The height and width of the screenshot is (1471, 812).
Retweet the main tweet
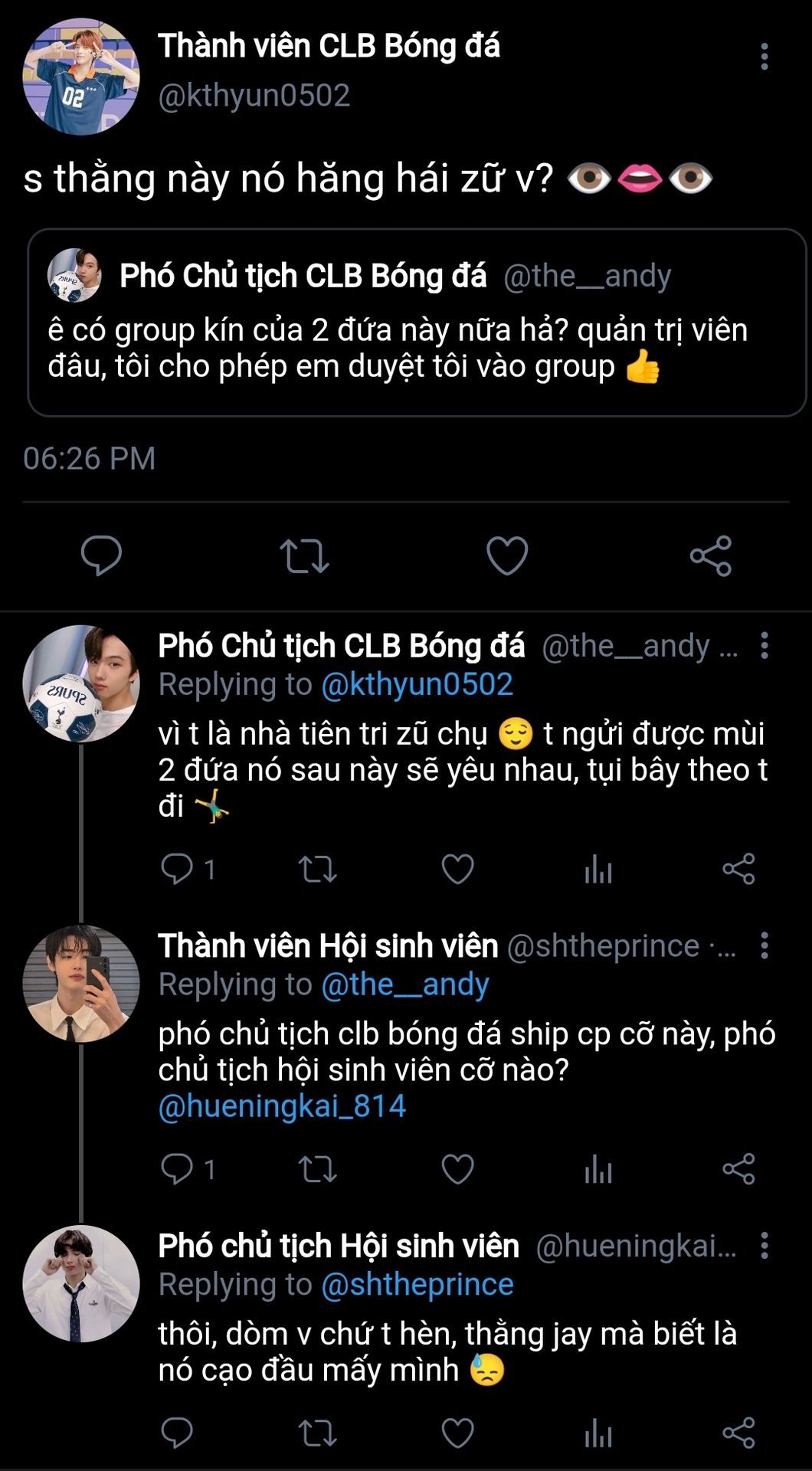[x=304, y=555]
